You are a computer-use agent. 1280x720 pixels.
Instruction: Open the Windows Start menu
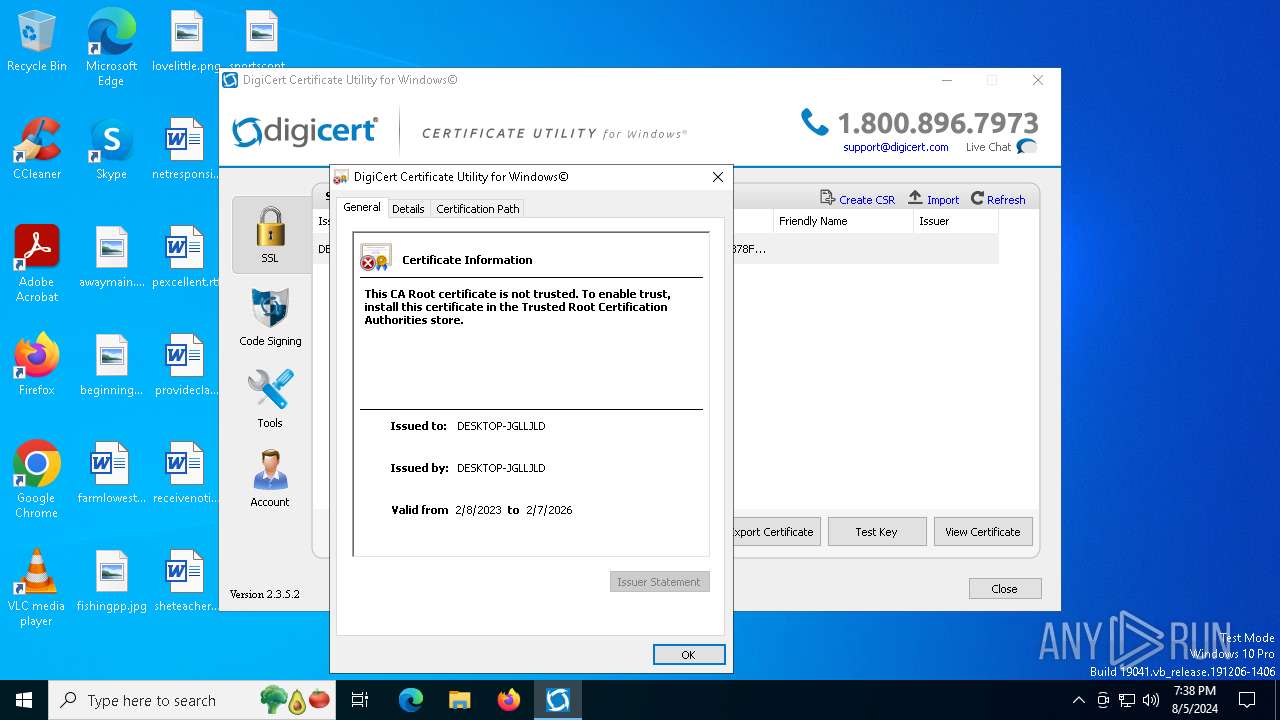click(24, 700)
